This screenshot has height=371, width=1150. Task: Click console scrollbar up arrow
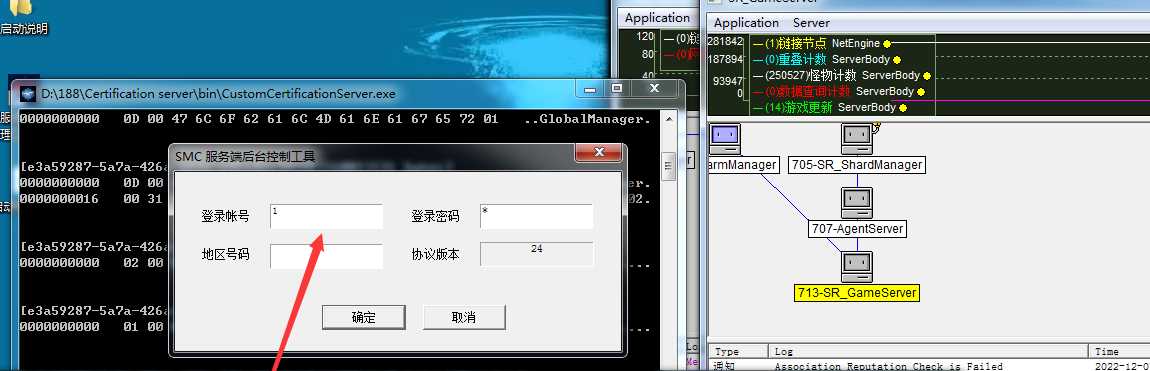click(x=668, y=120)
